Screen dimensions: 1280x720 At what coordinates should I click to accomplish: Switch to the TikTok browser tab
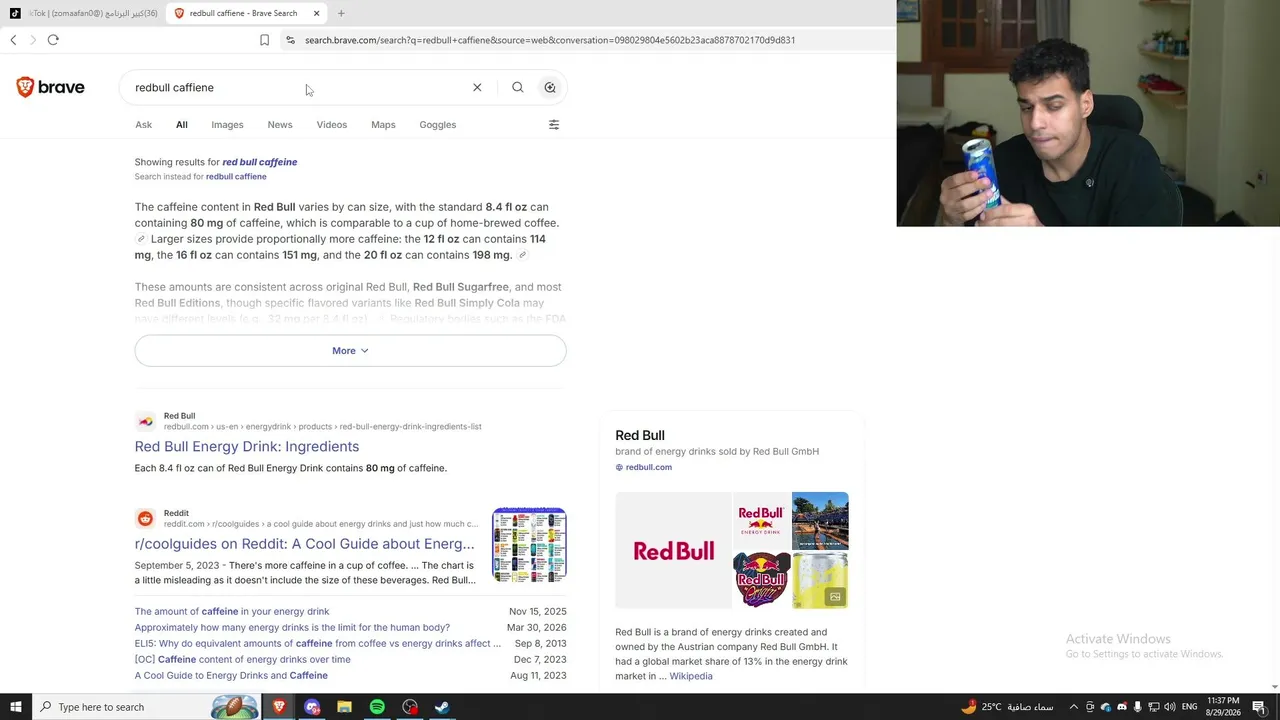tap(84, 13)
